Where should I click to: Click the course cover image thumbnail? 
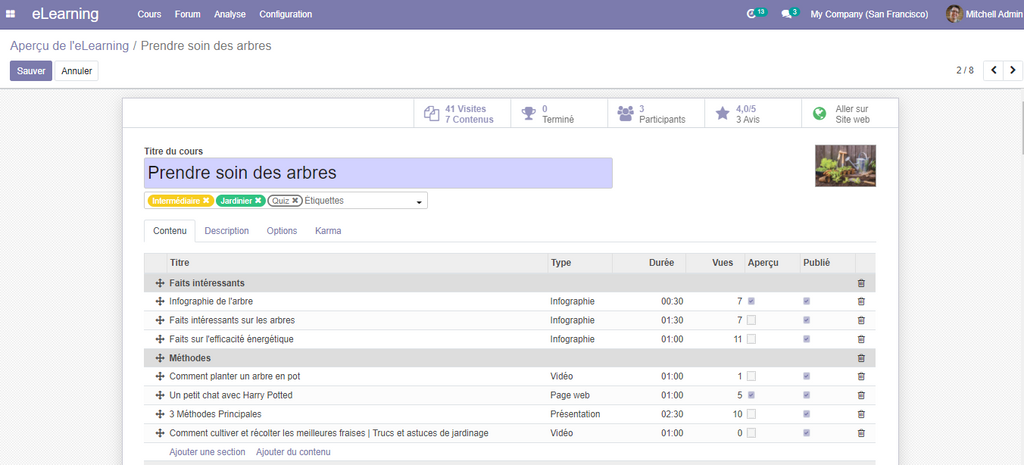[845, 166]
